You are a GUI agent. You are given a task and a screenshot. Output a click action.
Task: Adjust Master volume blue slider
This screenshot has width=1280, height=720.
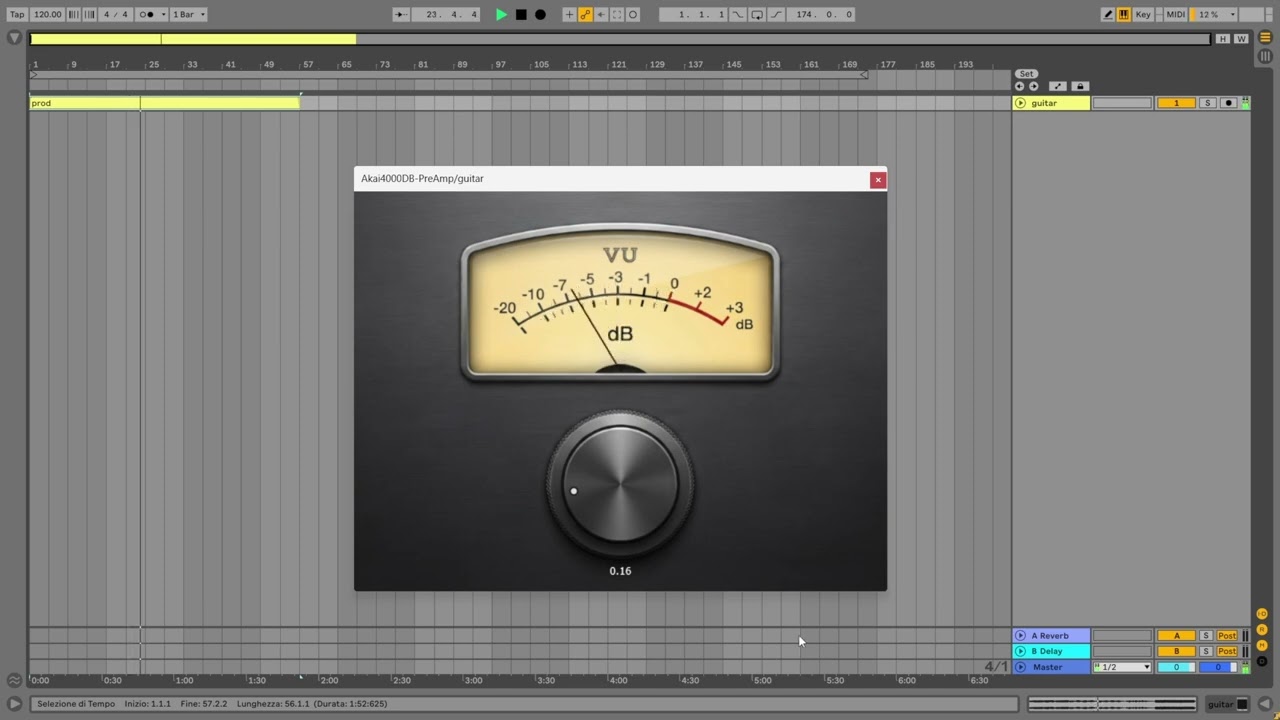click(x=1218, y=667)
